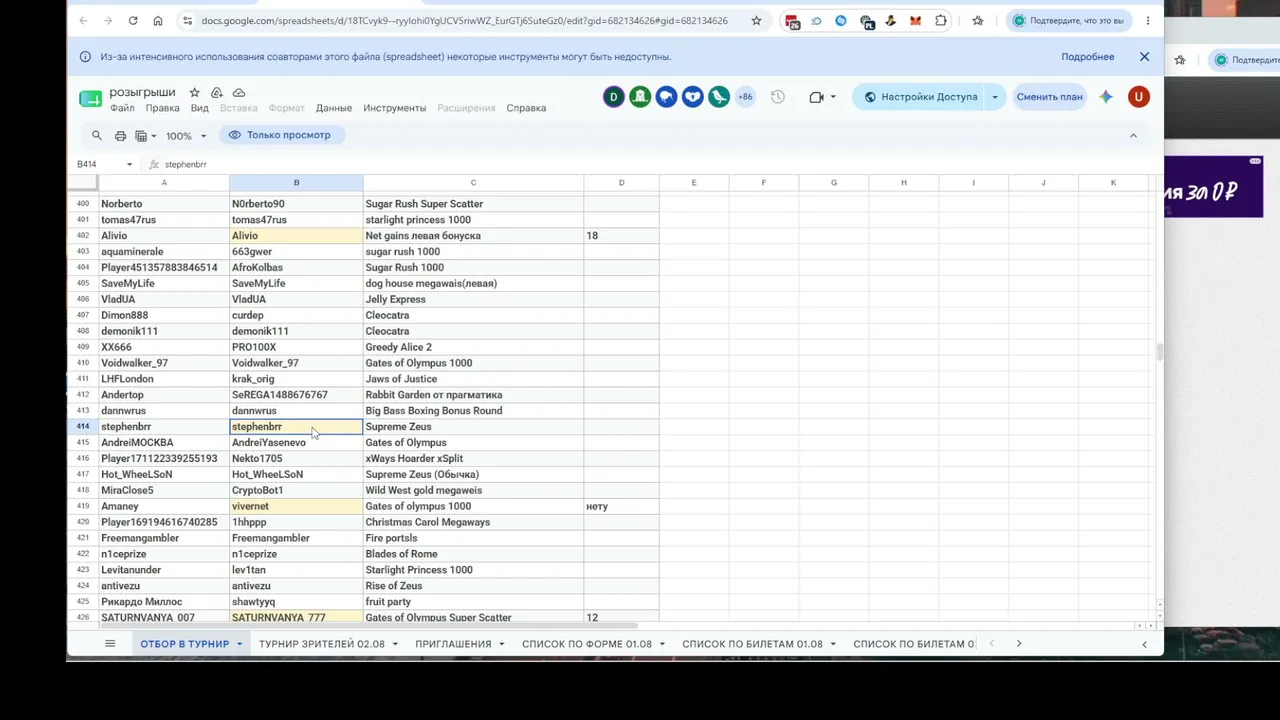
Task: Click Подтвердите, что это вы profile button
Action: pyautogui.click(x=1068, y=20)
